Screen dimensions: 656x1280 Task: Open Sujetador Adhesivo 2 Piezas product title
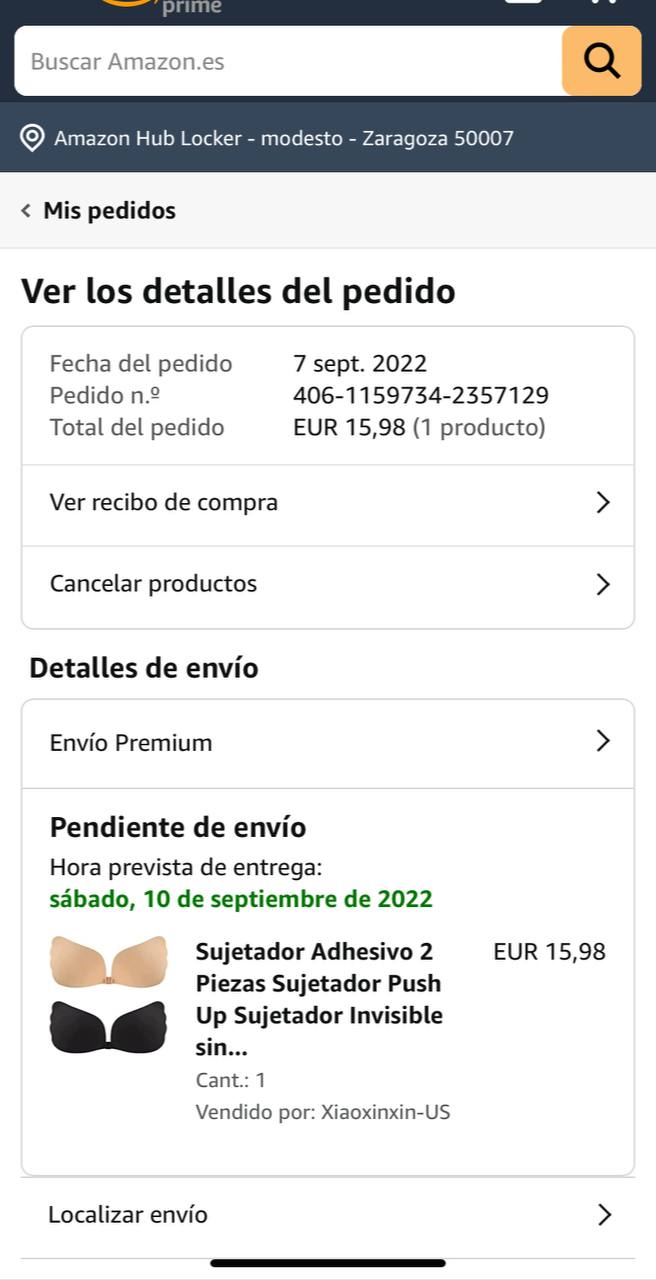(320, 999)
